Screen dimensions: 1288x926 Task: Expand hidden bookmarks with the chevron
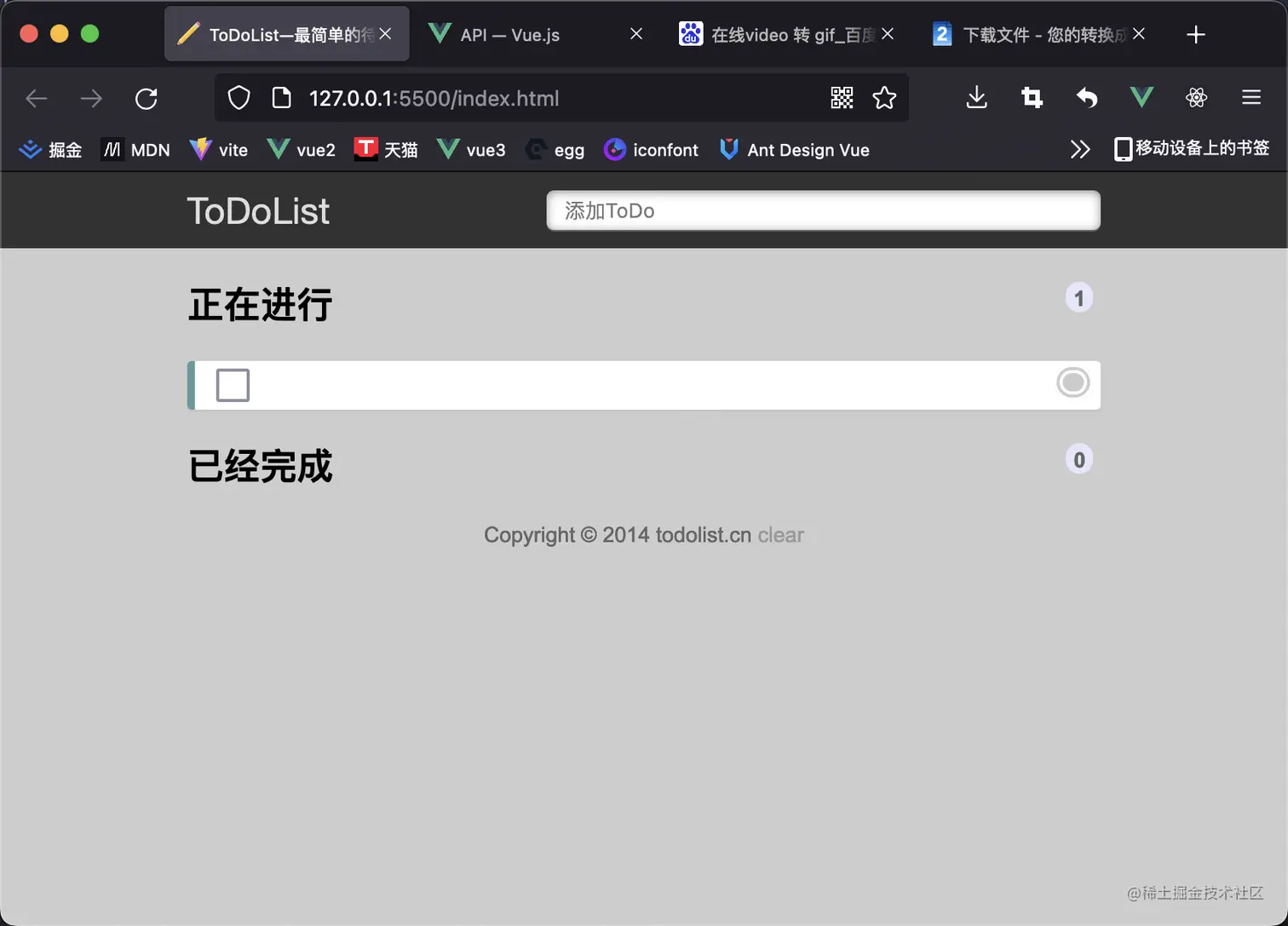(1080, 149)
